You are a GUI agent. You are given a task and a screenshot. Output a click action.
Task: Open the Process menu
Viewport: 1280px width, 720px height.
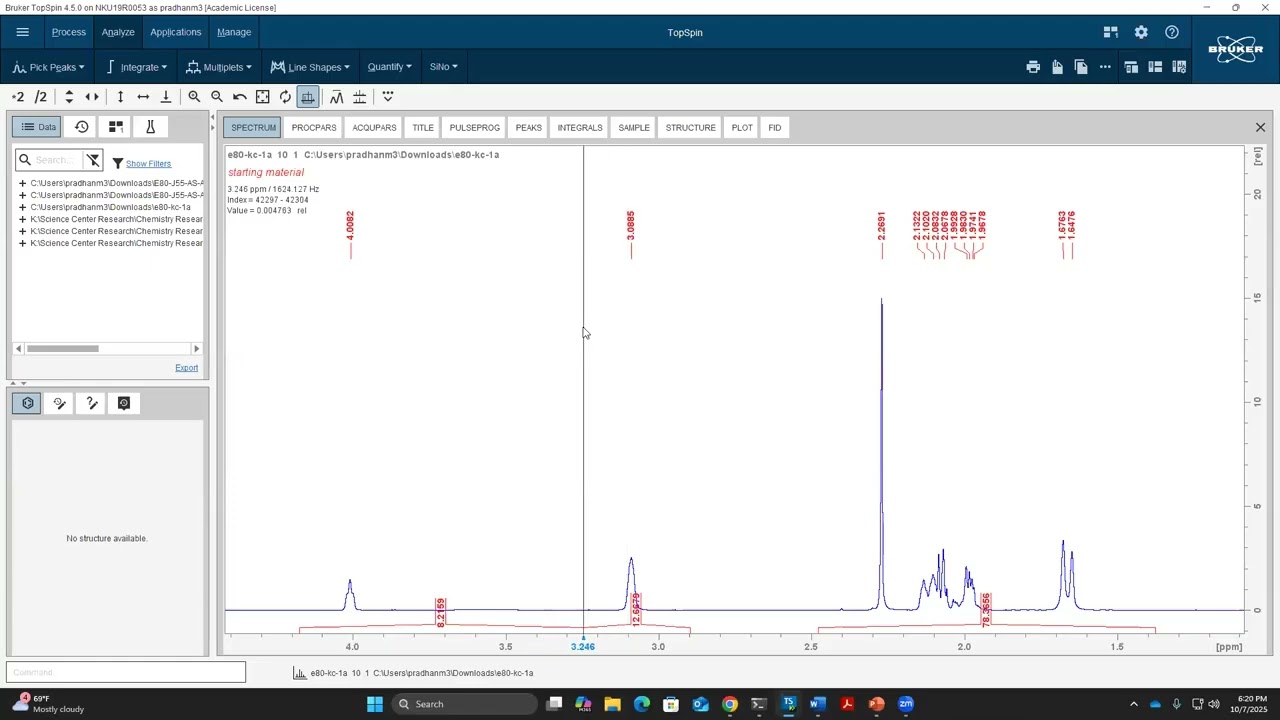click(69, 32)
